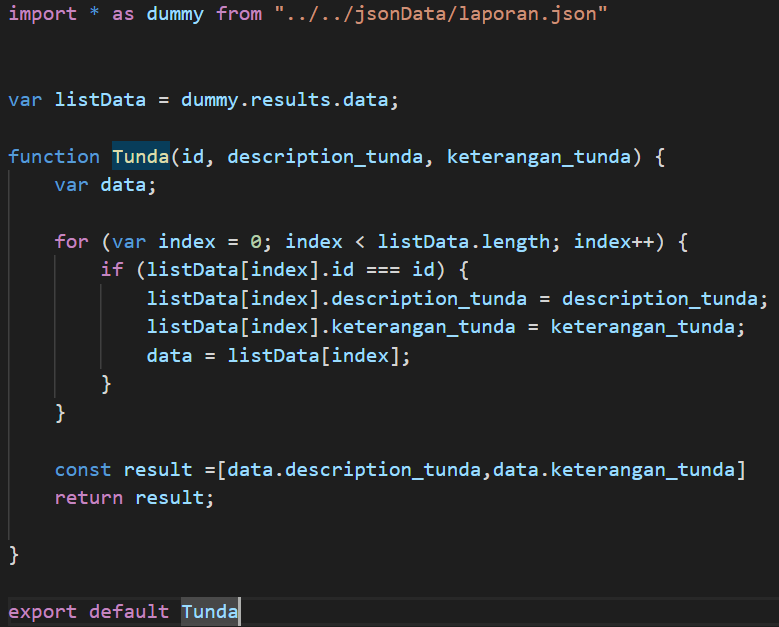Select the highlighted 'Tunda' function name
Image resolution: width=779 pixels, height=627 pixels.
pyautogui.click(x=141, y=157)
